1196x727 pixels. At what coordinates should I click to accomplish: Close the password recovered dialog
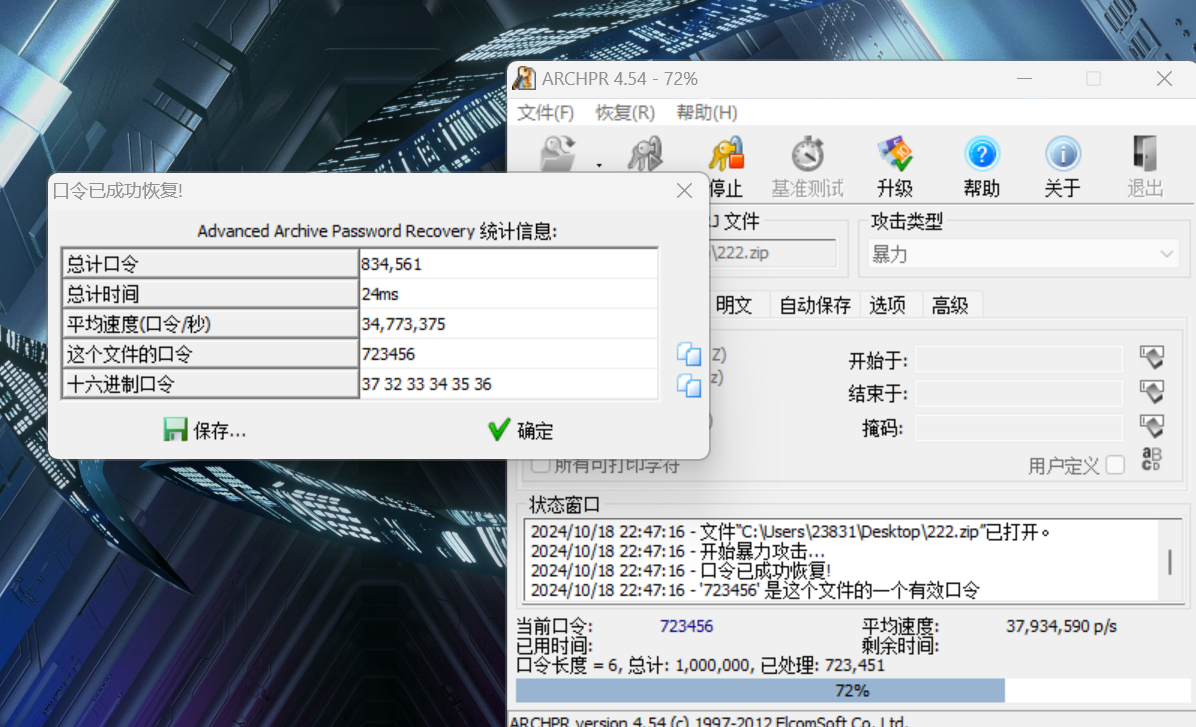pyautogui.click(x=684, y=191)
